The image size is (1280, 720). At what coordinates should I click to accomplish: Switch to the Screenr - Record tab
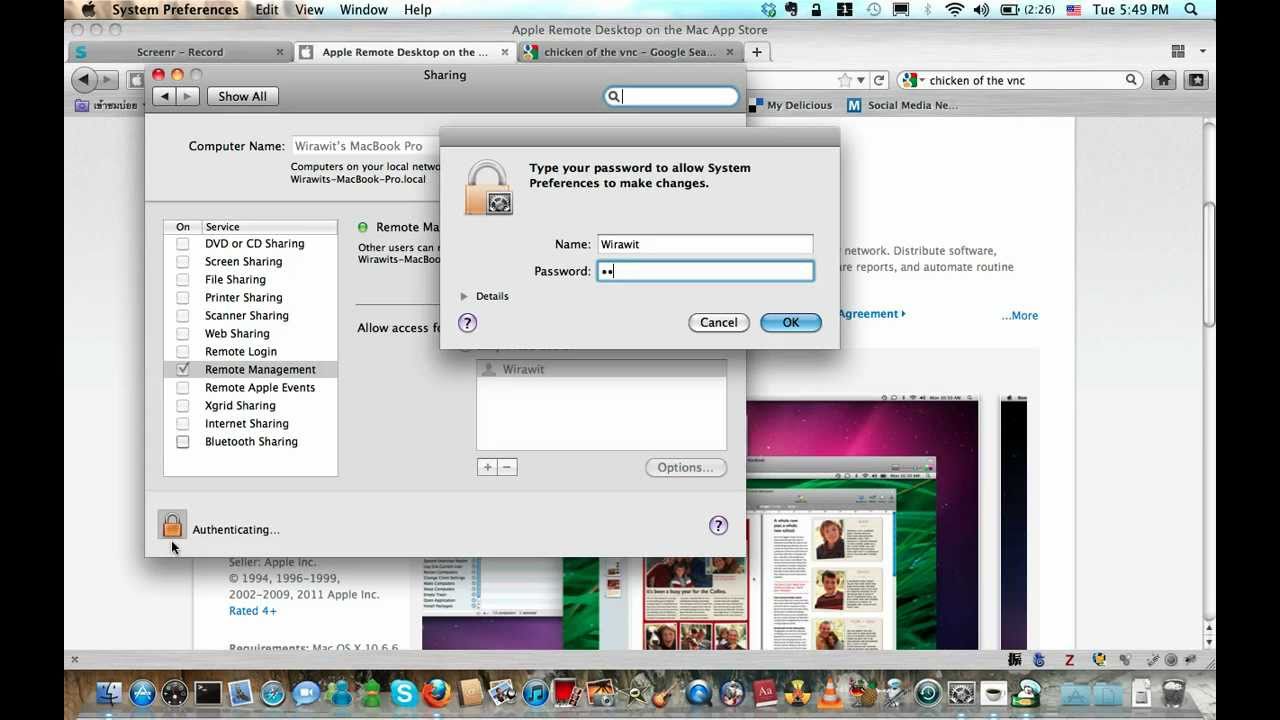point(180,52)
